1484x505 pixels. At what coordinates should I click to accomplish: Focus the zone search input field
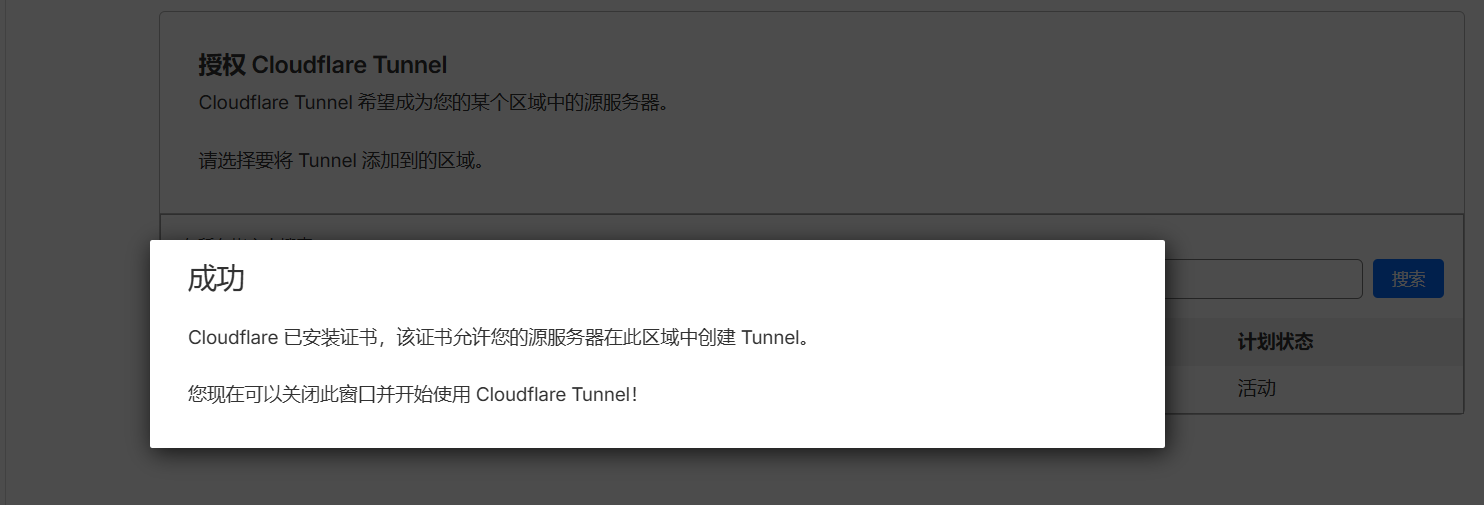[x=1263, y=279]
